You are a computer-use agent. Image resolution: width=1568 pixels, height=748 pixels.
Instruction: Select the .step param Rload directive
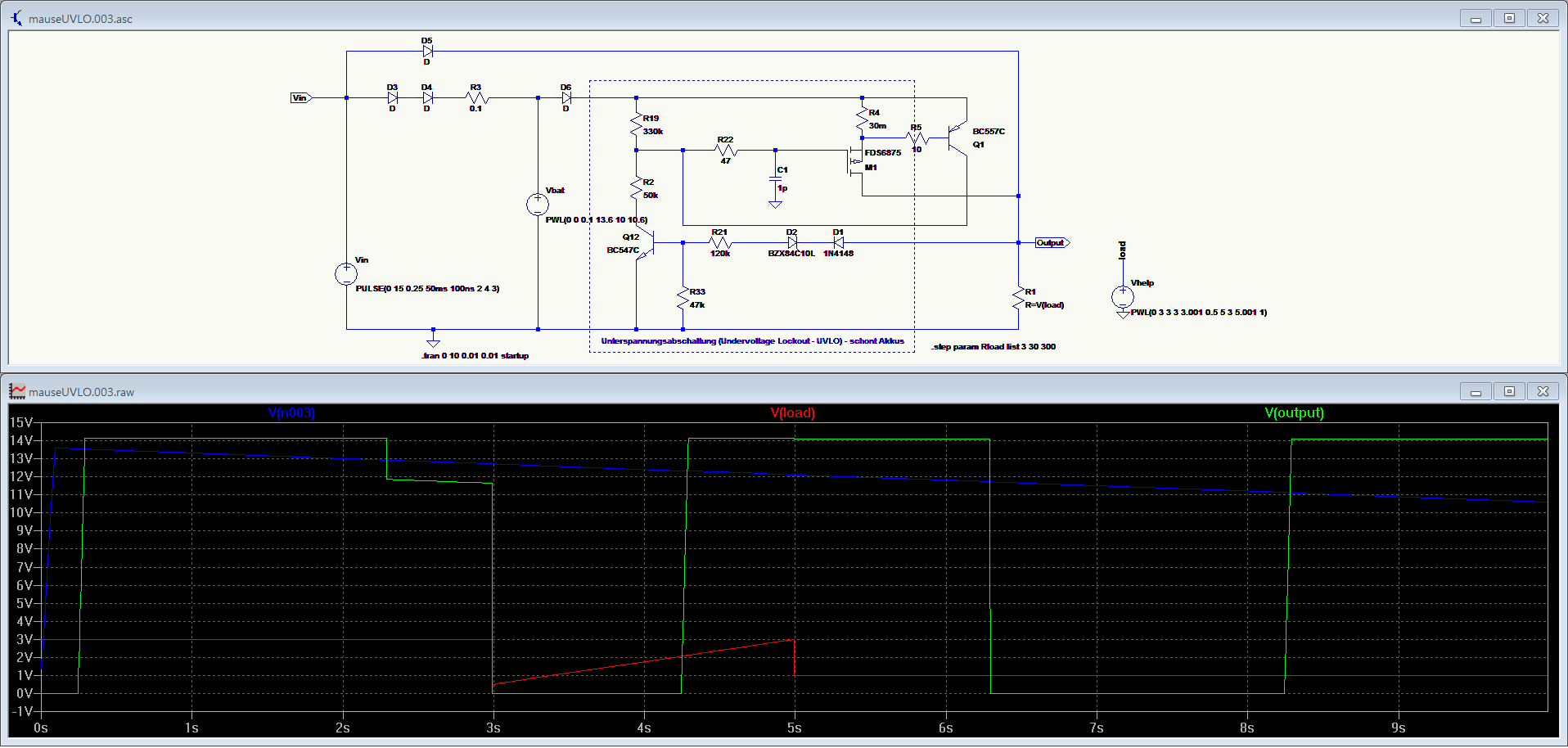(x=993, y=347)
